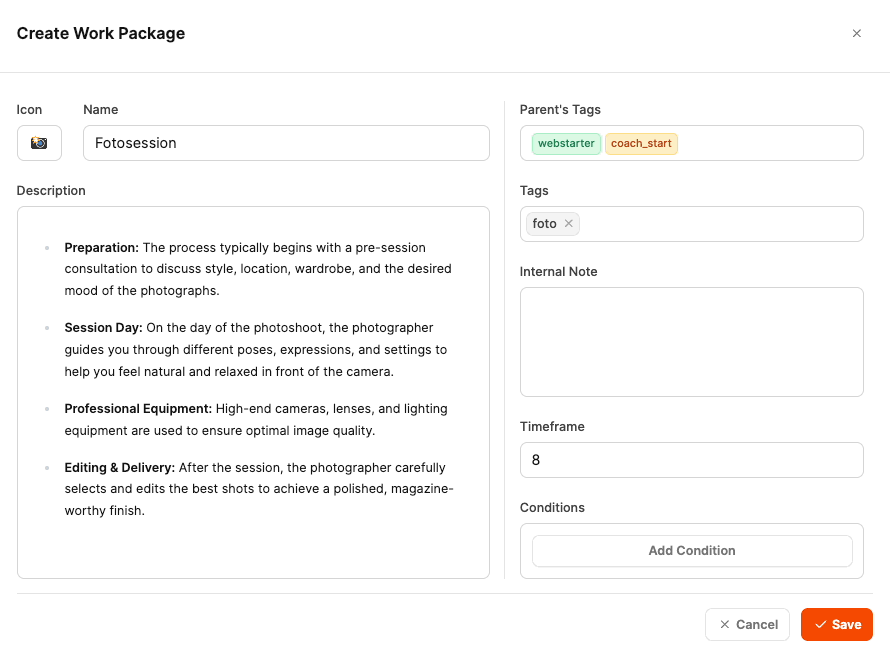Screen dimensions: 890x666
Task: Click the Professional Equipment bullet text
Action: tap(256, 420)
